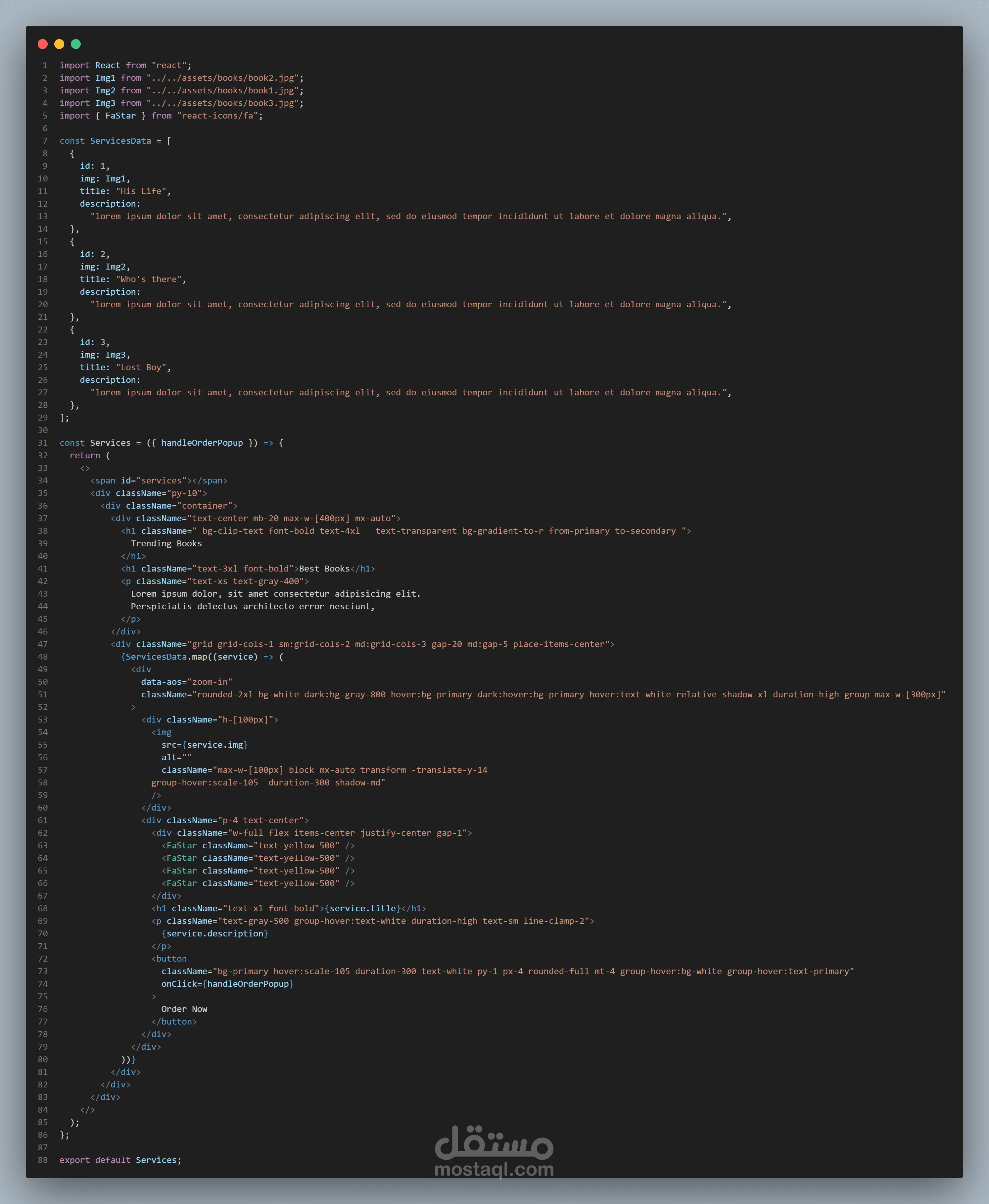Click the src={service.img} attribute

(x=204, y=745)
